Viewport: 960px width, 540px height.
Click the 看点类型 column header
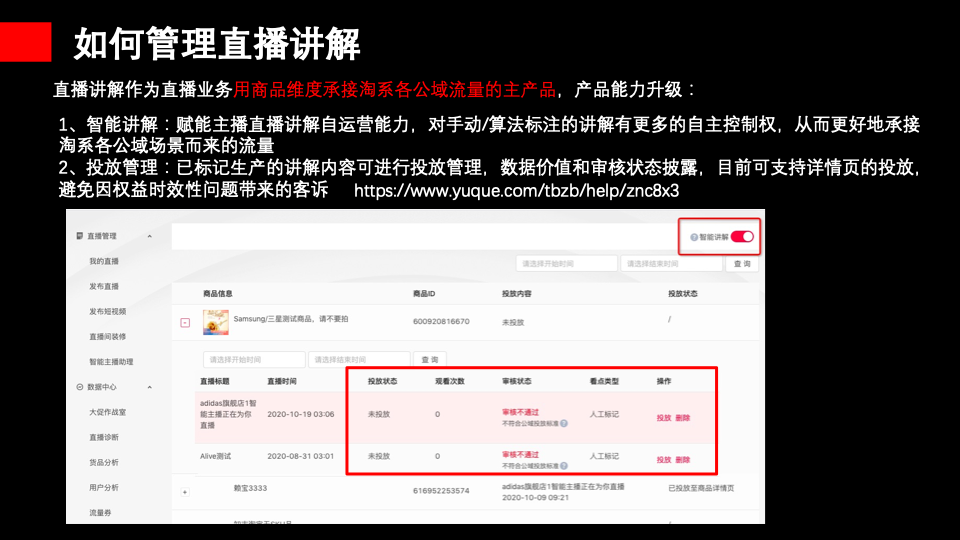[604, 381]
